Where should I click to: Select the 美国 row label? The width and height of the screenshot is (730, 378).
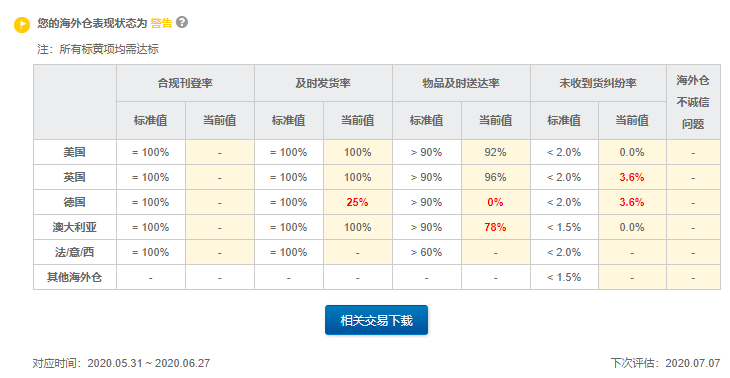tap(74, 152)
